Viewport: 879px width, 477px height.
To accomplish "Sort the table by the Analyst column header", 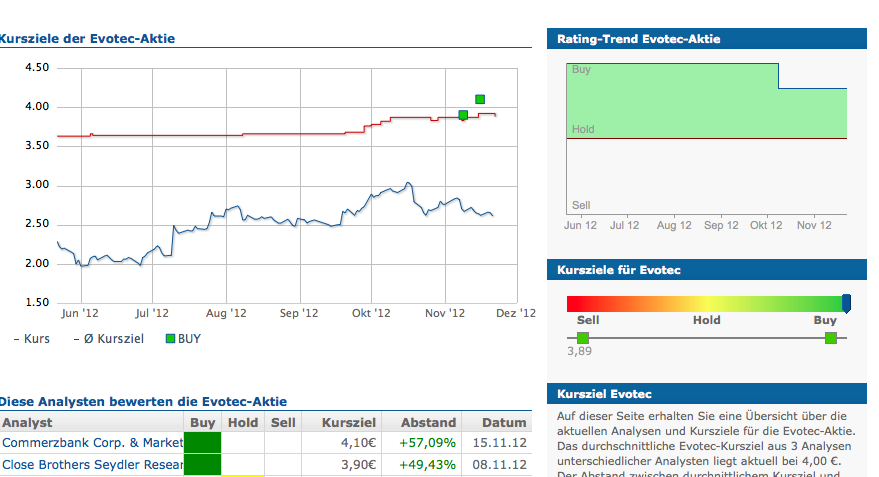I will coord(92,422).
